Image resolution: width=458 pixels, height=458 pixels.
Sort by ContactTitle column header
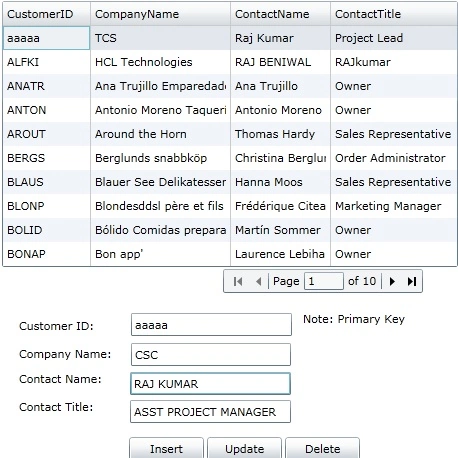(x=394, y=14)
